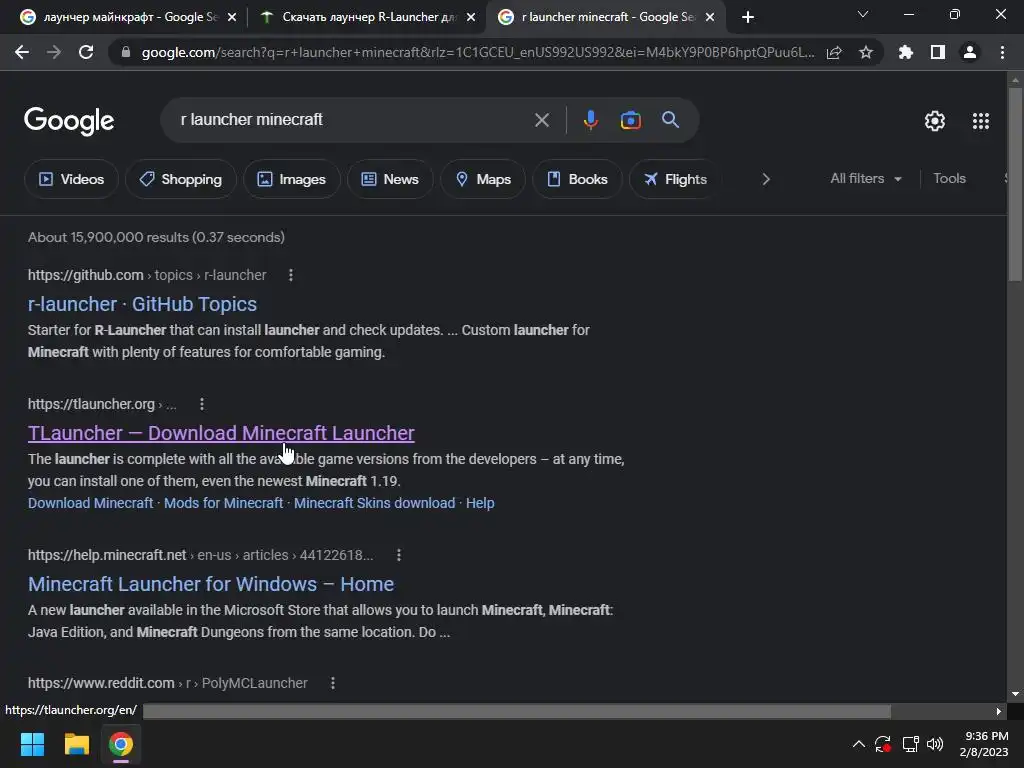This screenshot has height=768, width=1024.
Task: Close the лаунчер майнкрафт tab
Action: click(x=232, y=18)
